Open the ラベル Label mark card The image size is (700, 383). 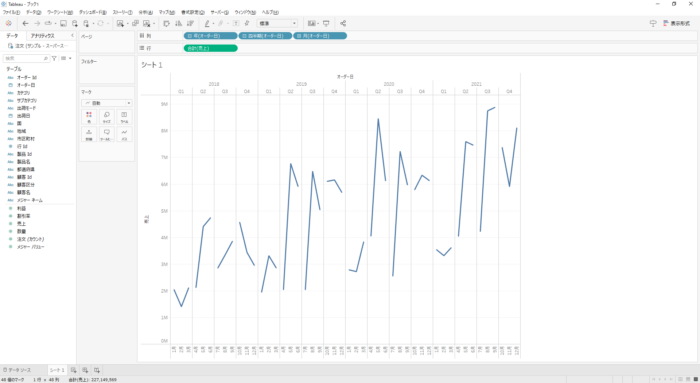pyautogui.click(x=124, y=117)
